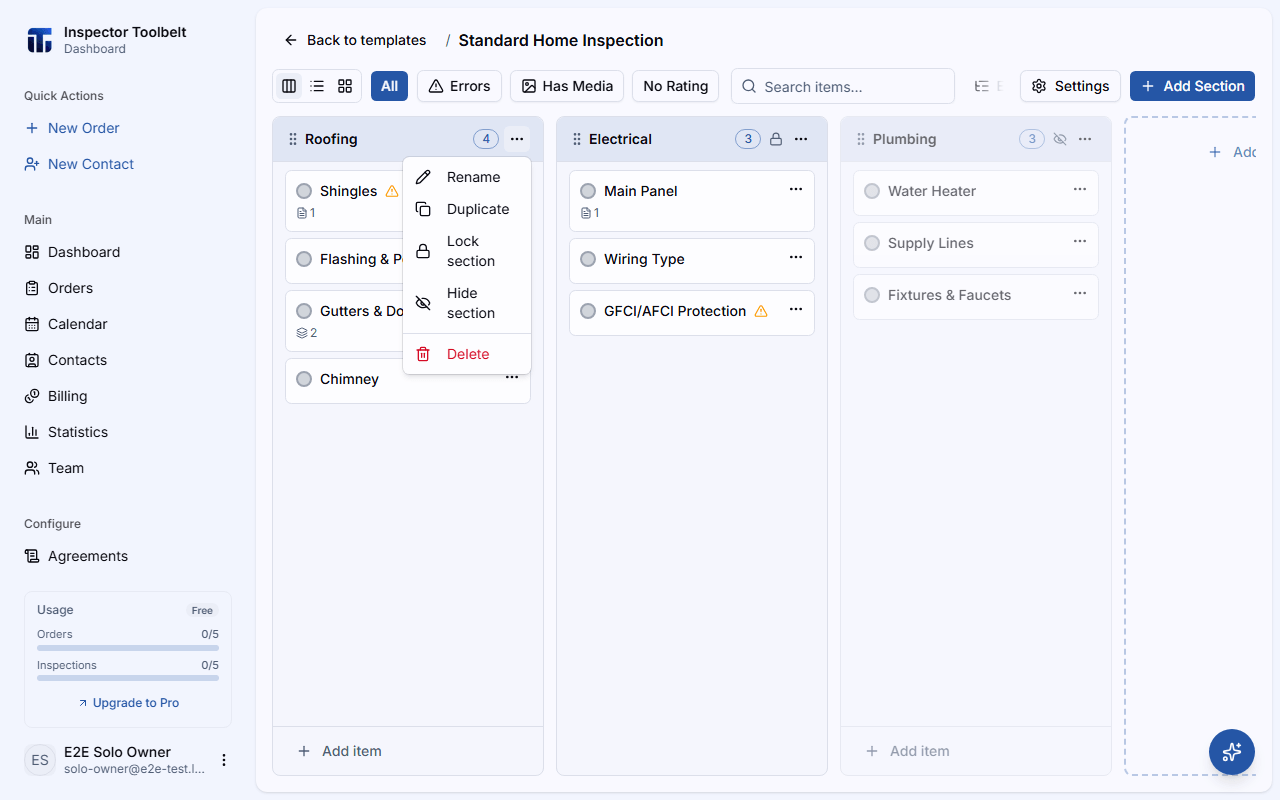Toggle the Flashing item rating circle
This screenshot has width=1280, height=800.
(304, 259)
